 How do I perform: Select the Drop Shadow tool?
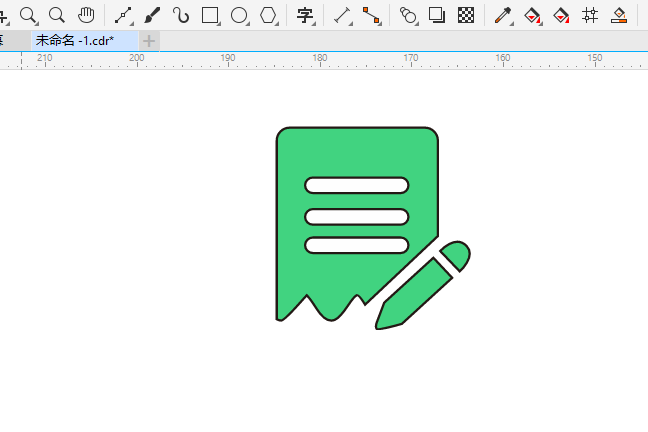point(437,16)
